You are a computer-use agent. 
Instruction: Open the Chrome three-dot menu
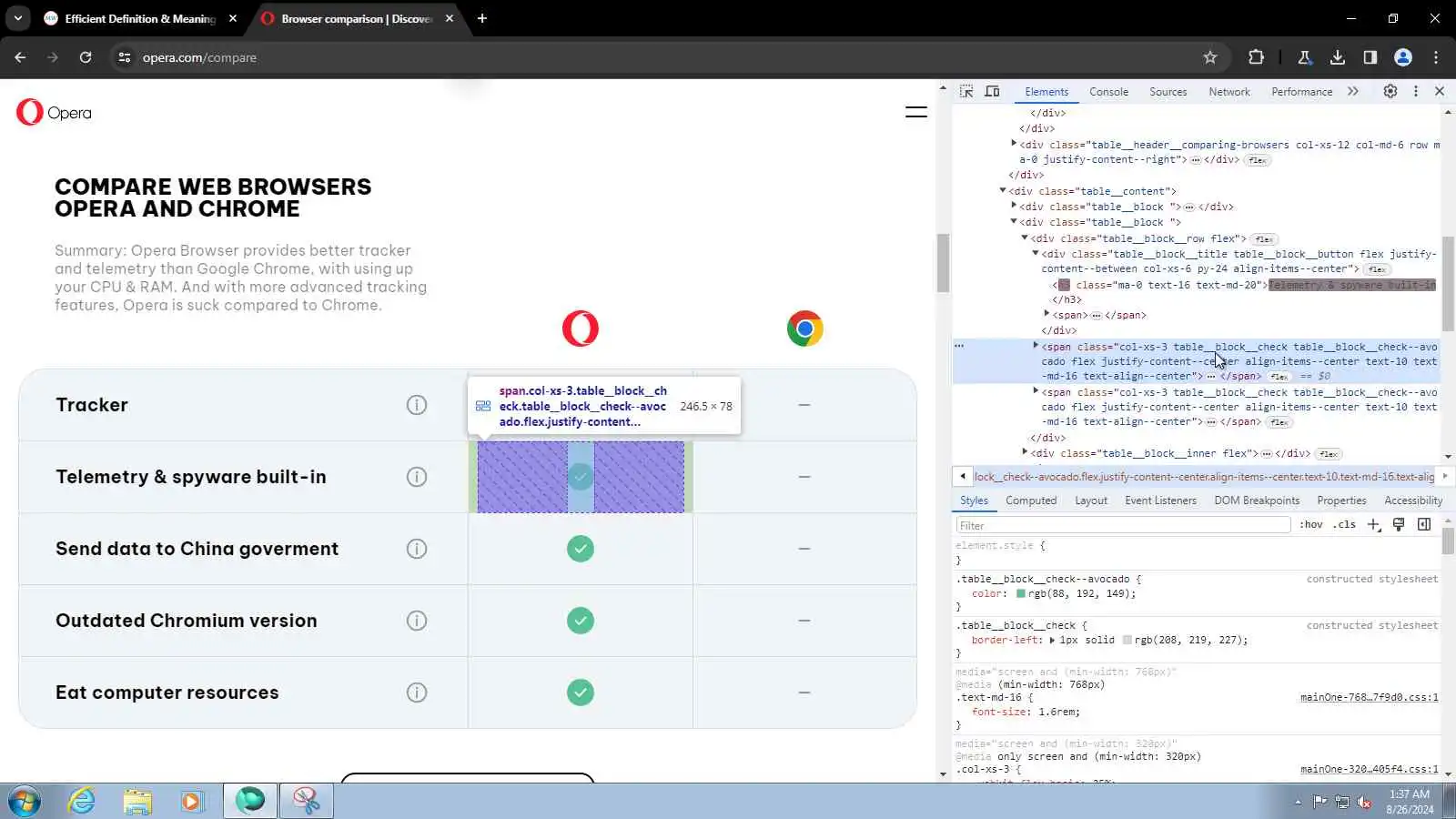click(x=1436, y=57)
